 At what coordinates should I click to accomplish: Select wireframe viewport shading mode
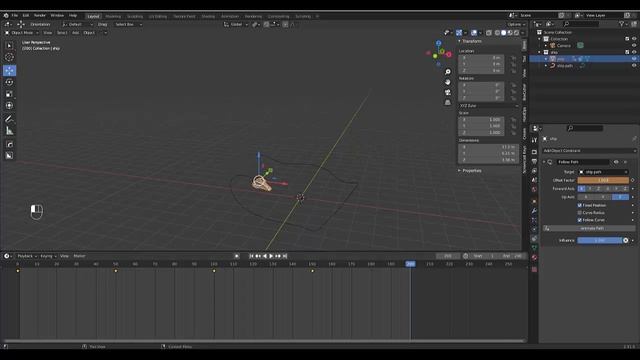point(497,33)
